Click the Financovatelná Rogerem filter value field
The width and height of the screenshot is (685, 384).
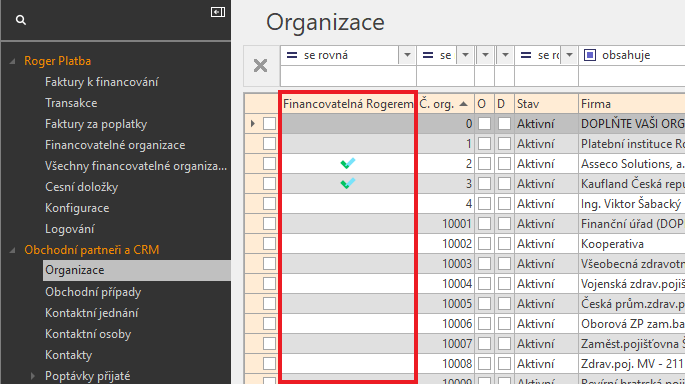(348, 76)
